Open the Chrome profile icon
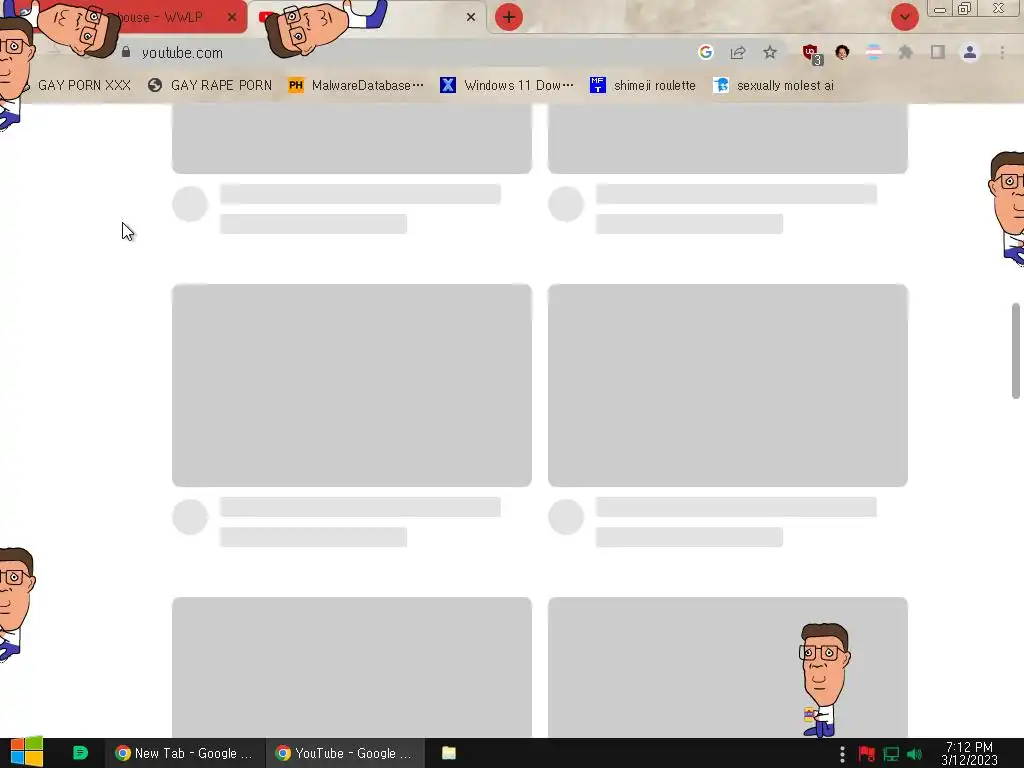1024x768 pixels. click(970, 52)
